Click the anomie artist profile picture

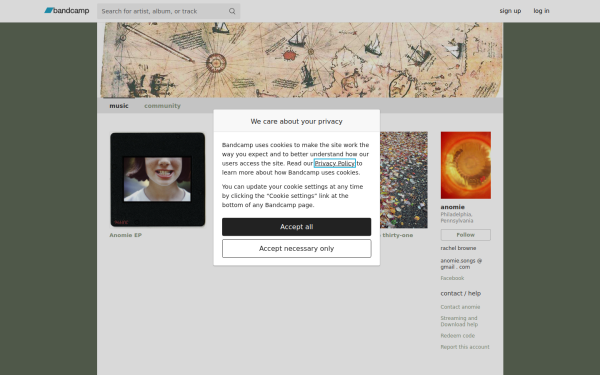(466, 165)
